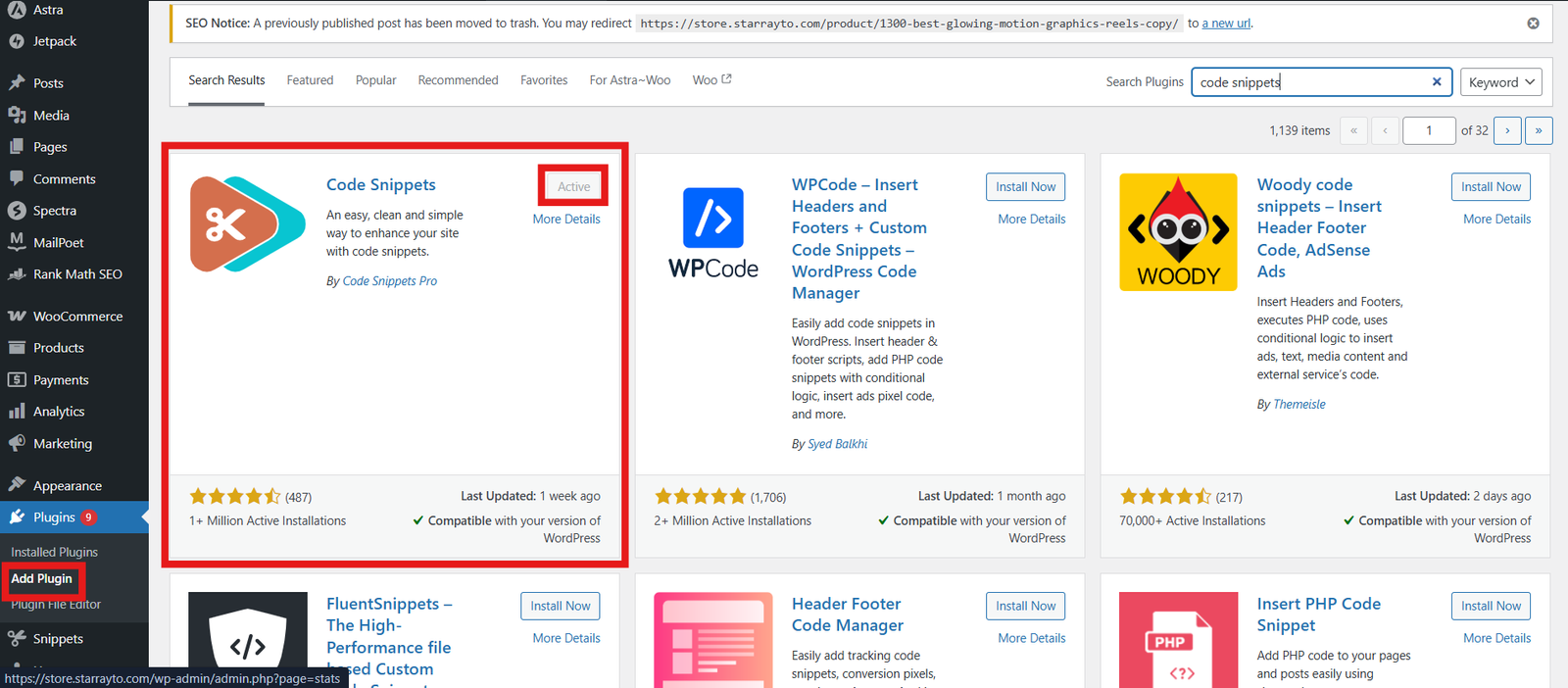Click the Snippets scissors icon in sidebar
This screenshot has width=1568, height=688.
[x=17, y=639]
